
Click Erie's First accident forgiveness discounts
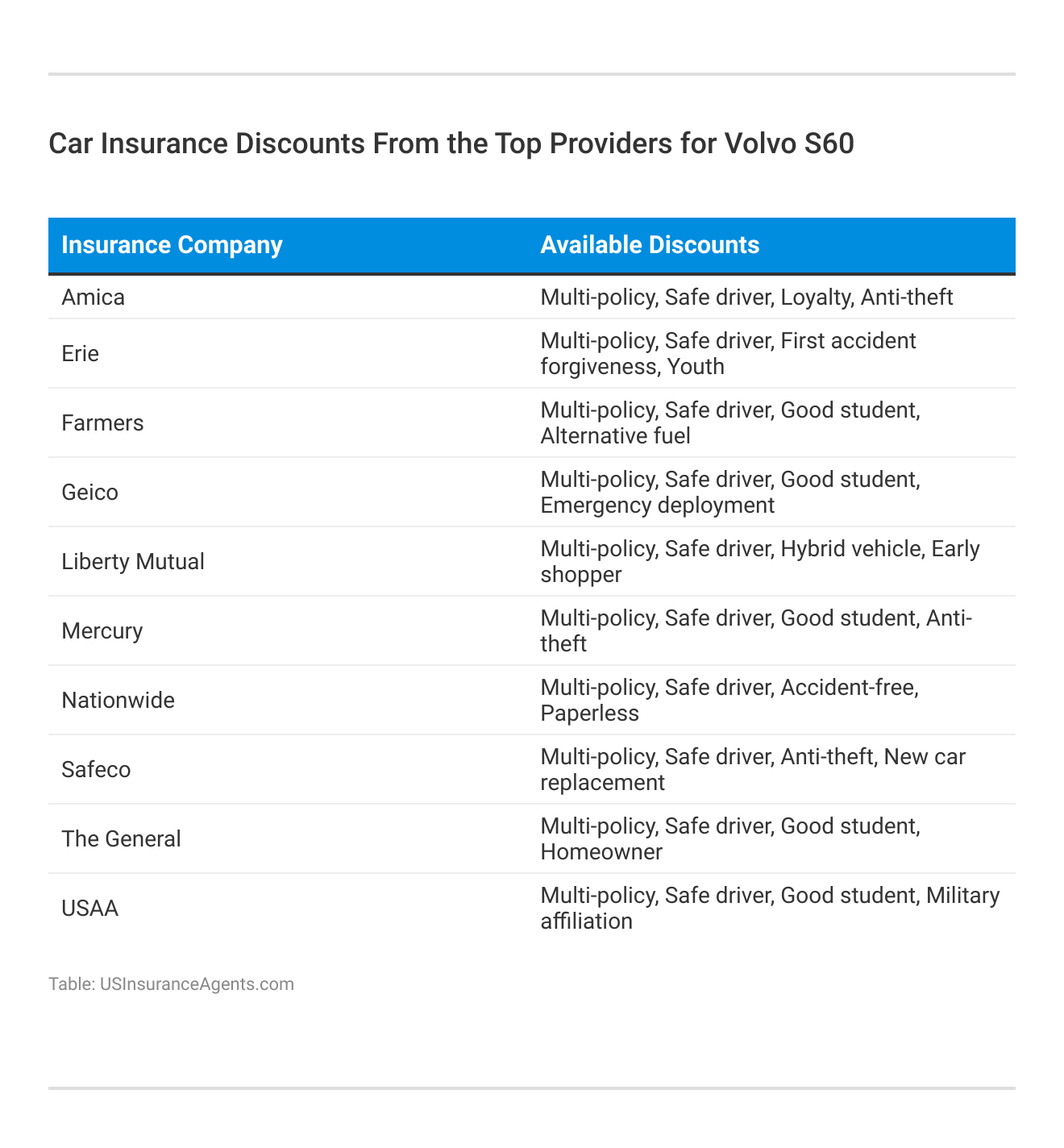pyautogui.click(x=728, y=354)
